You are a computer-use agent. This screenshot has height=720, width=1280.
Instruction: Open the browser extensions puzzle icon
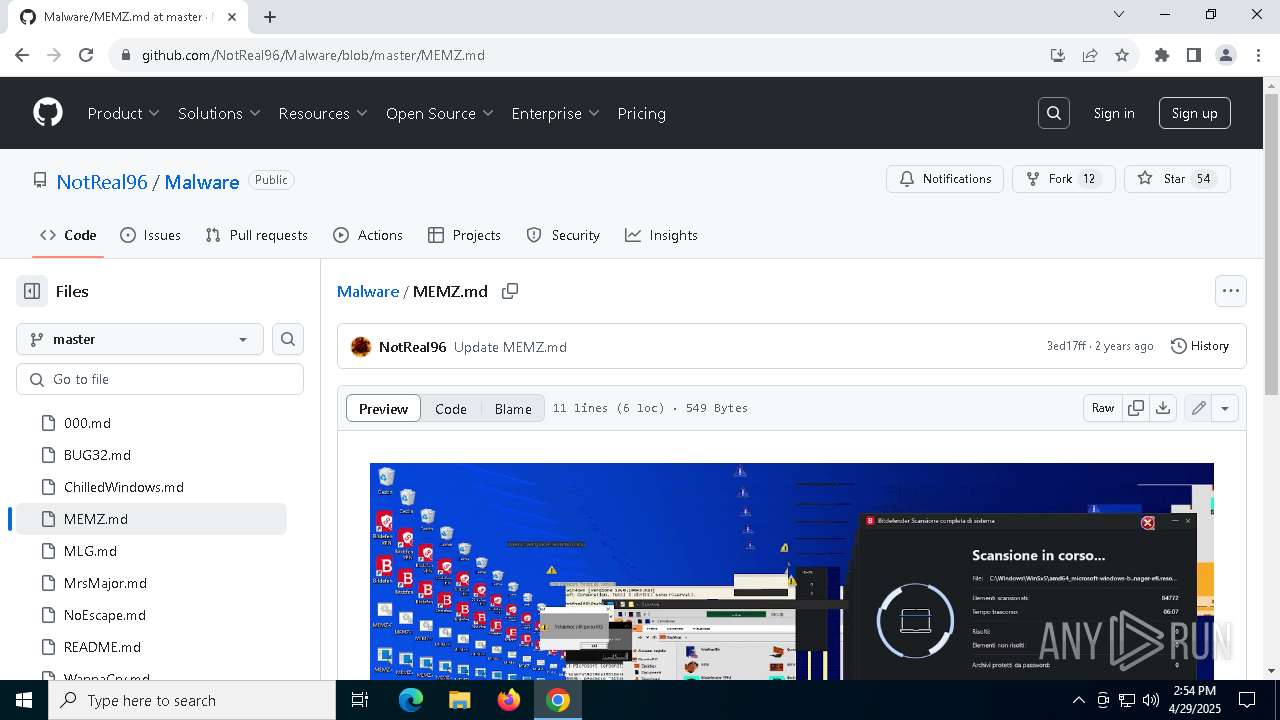tap(1161, 55)
